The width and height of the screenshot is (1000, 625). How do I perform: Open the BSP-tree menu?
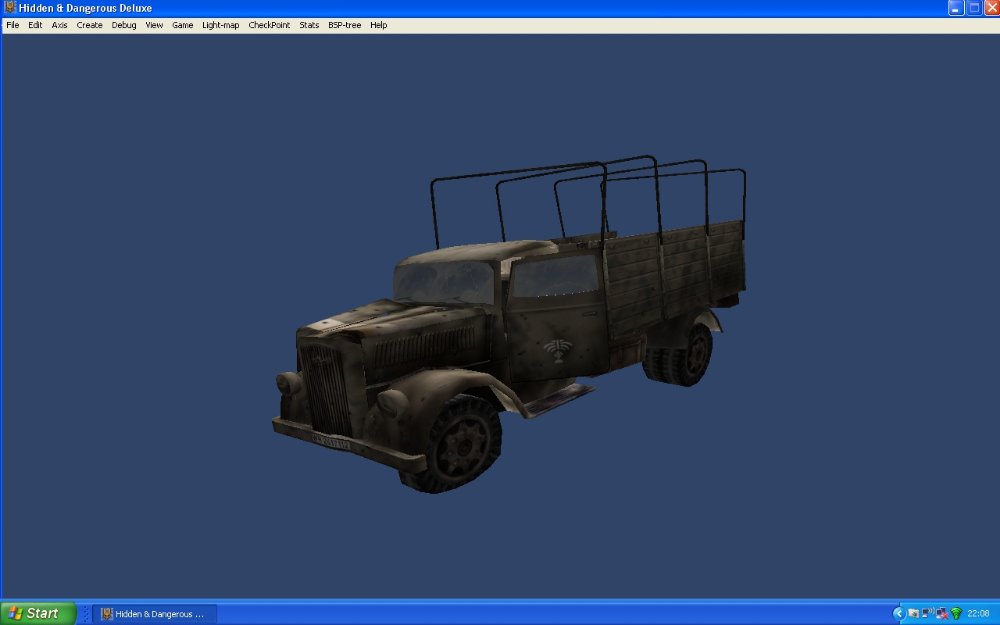point(344,25)
